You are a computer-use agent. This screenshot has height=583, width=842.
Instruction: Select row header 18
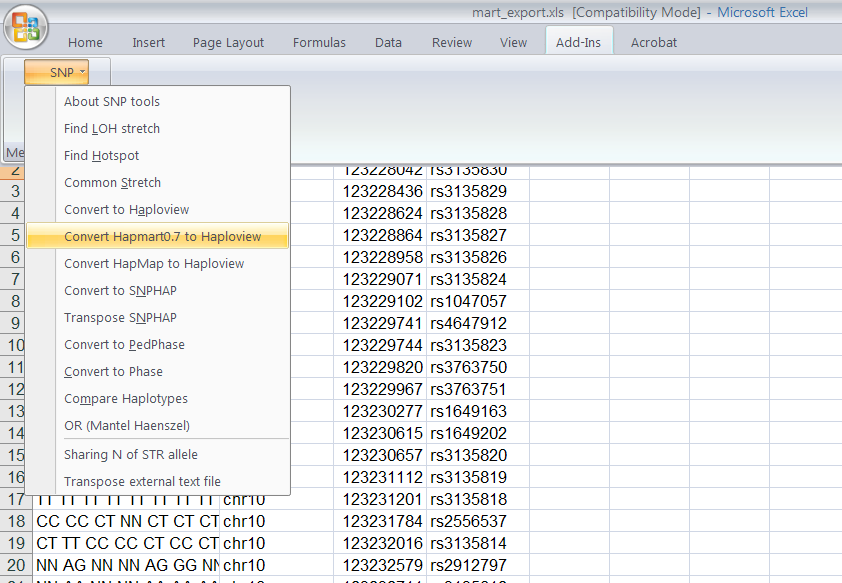point(16,521)
